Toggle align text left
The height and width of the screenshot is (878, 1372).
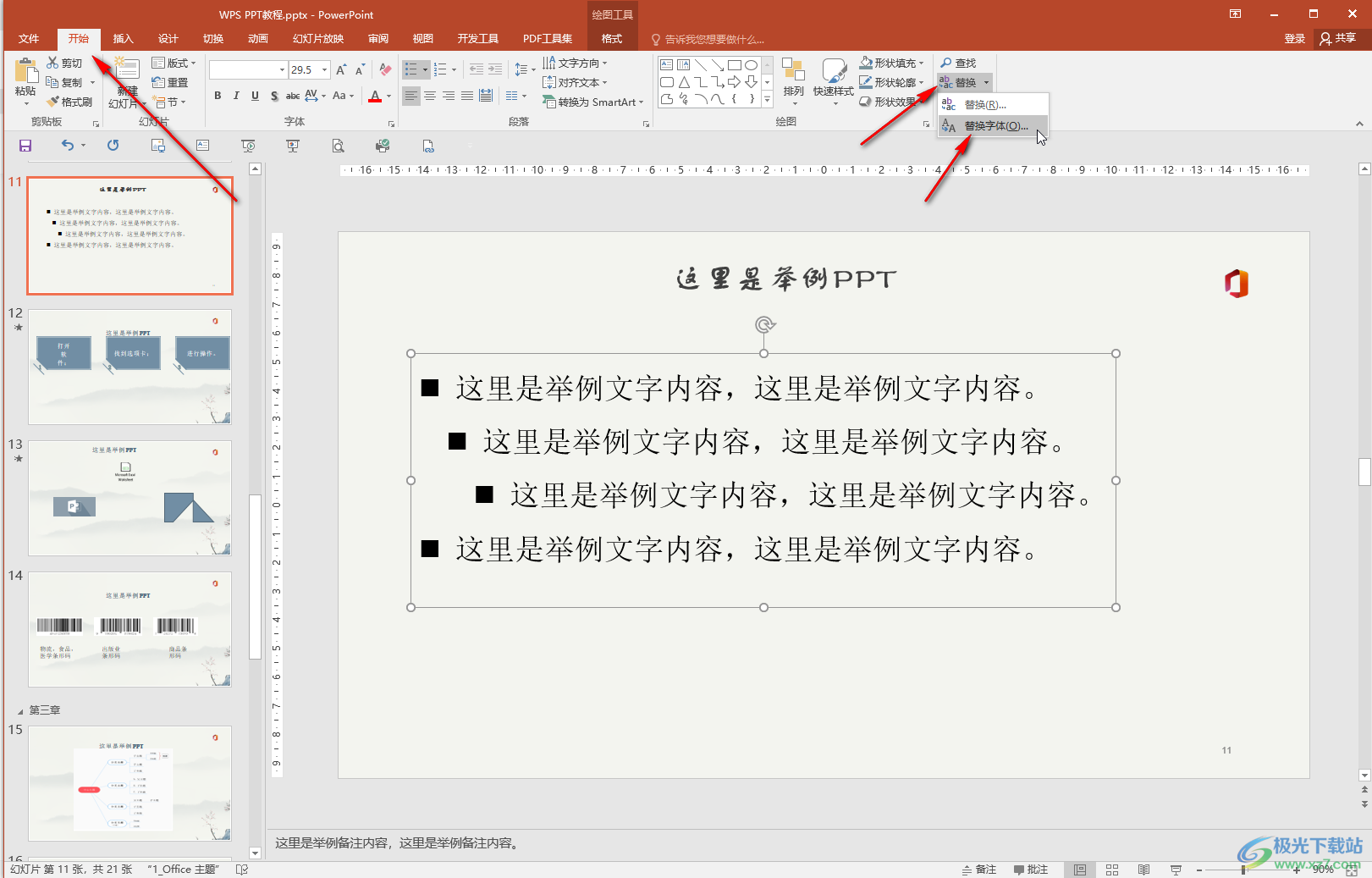(x=411, y=96)
